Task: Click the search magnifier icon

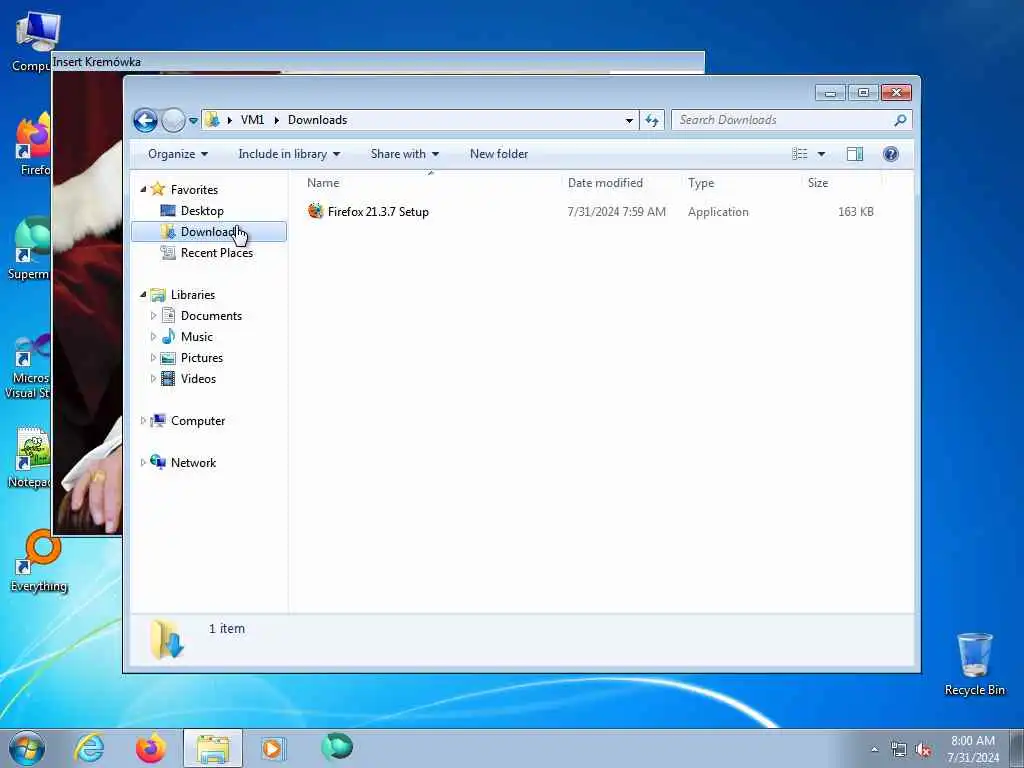Action: click(901, 120)
